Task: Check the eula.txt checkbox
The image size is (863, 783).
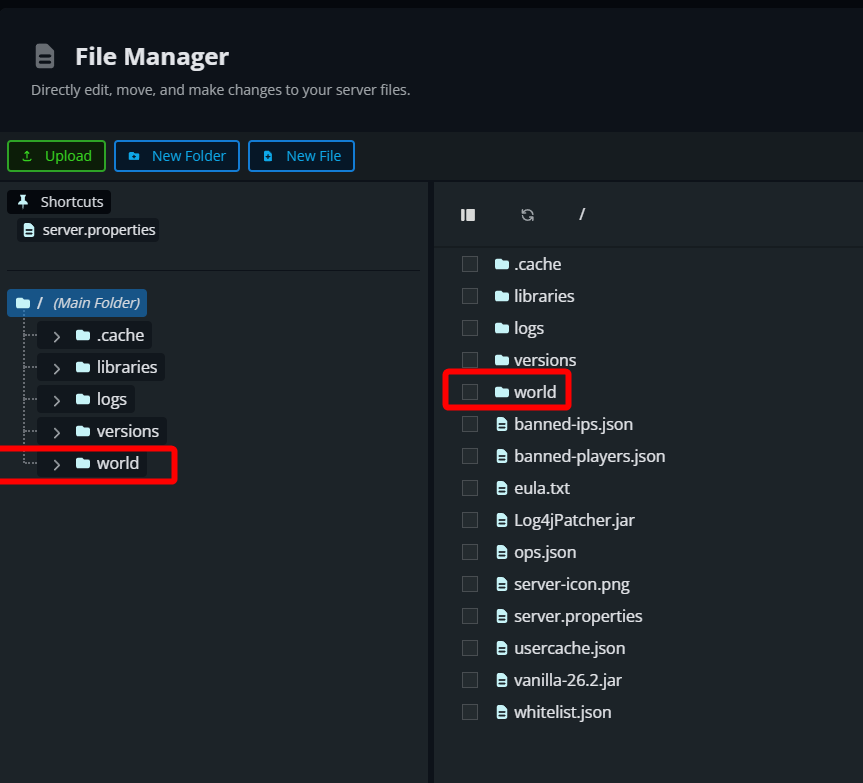Action: tap(469, 488)
